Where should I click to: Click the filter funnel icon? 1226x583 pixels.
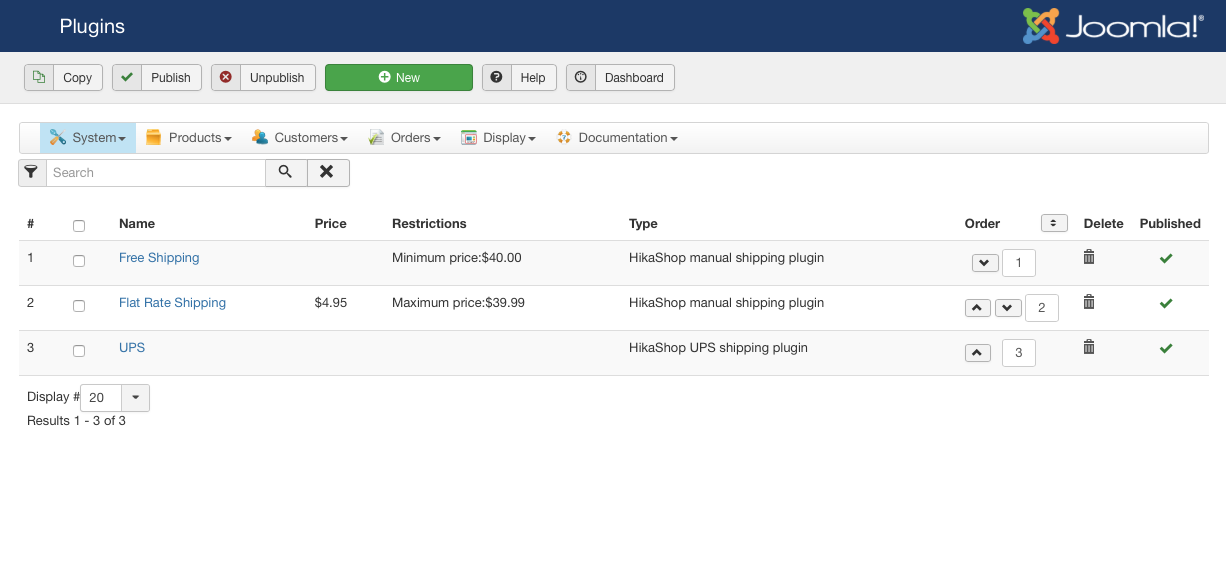(x=32, y=172)
